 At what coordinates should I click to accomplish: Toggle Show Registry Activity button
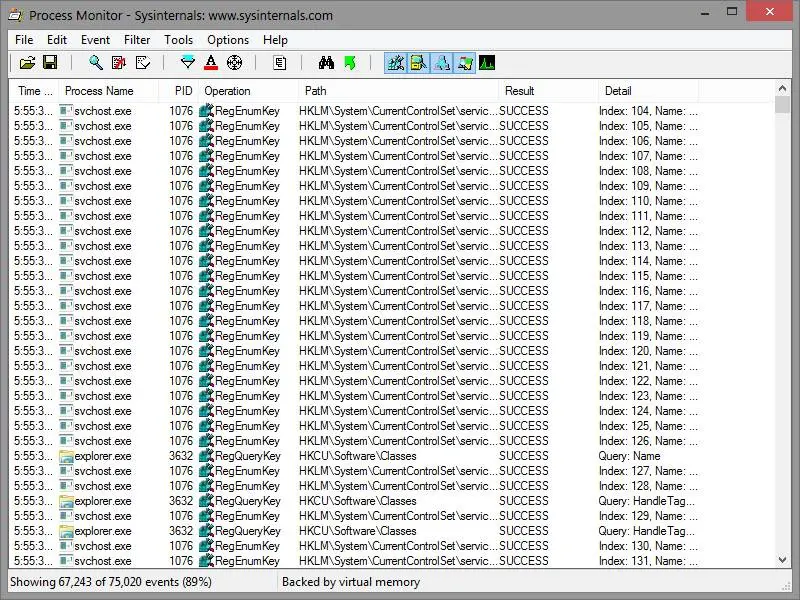tap(396, 63)
